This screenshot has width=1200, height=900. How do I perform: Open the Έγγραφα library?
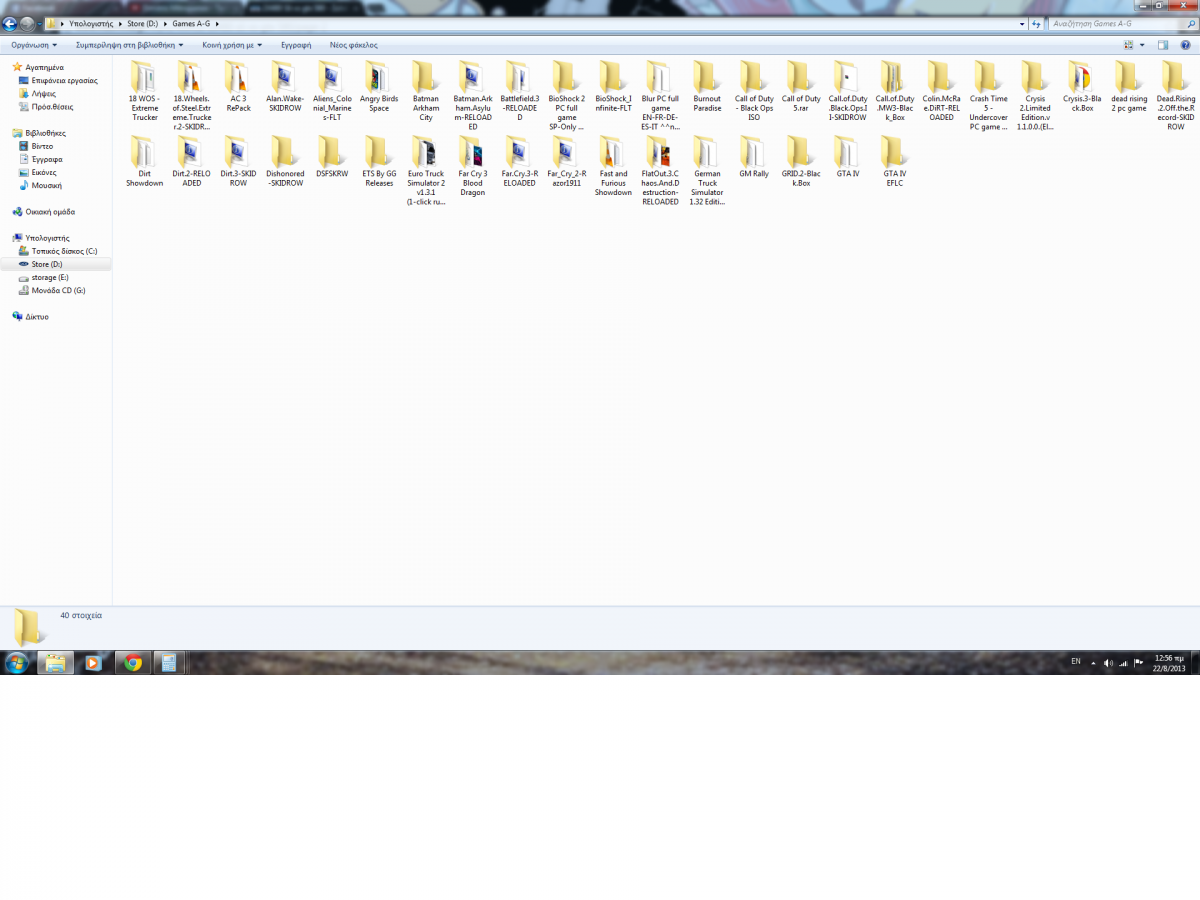(47, 158)
